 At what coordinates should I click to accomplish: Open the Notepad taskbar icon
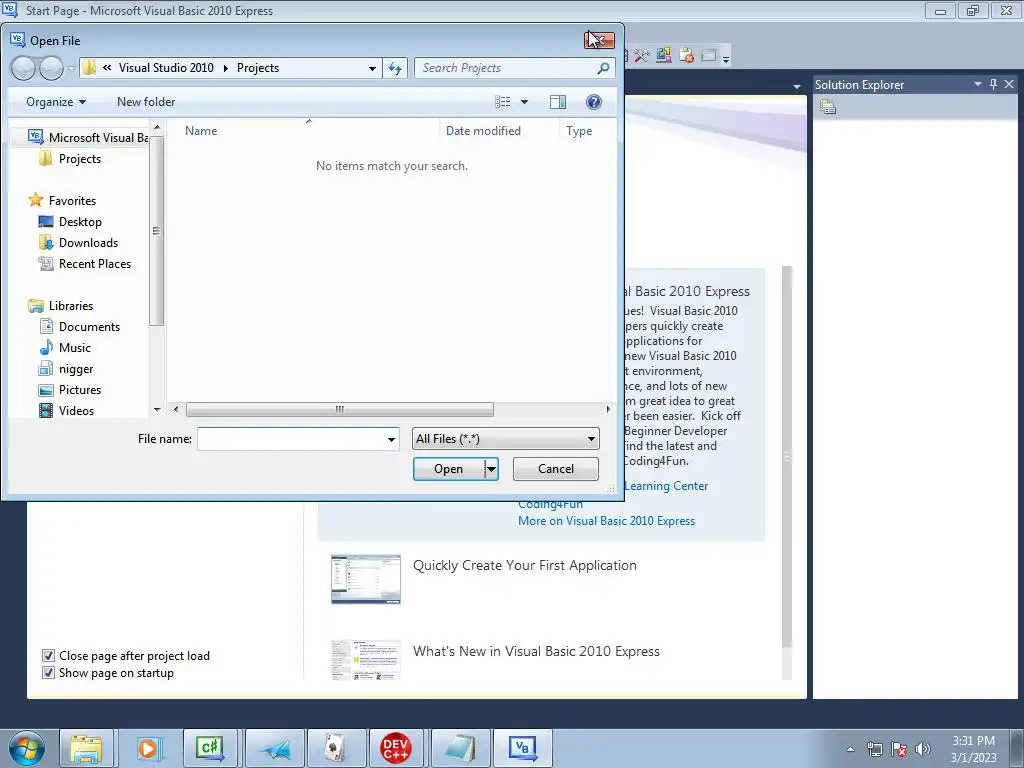458,748
